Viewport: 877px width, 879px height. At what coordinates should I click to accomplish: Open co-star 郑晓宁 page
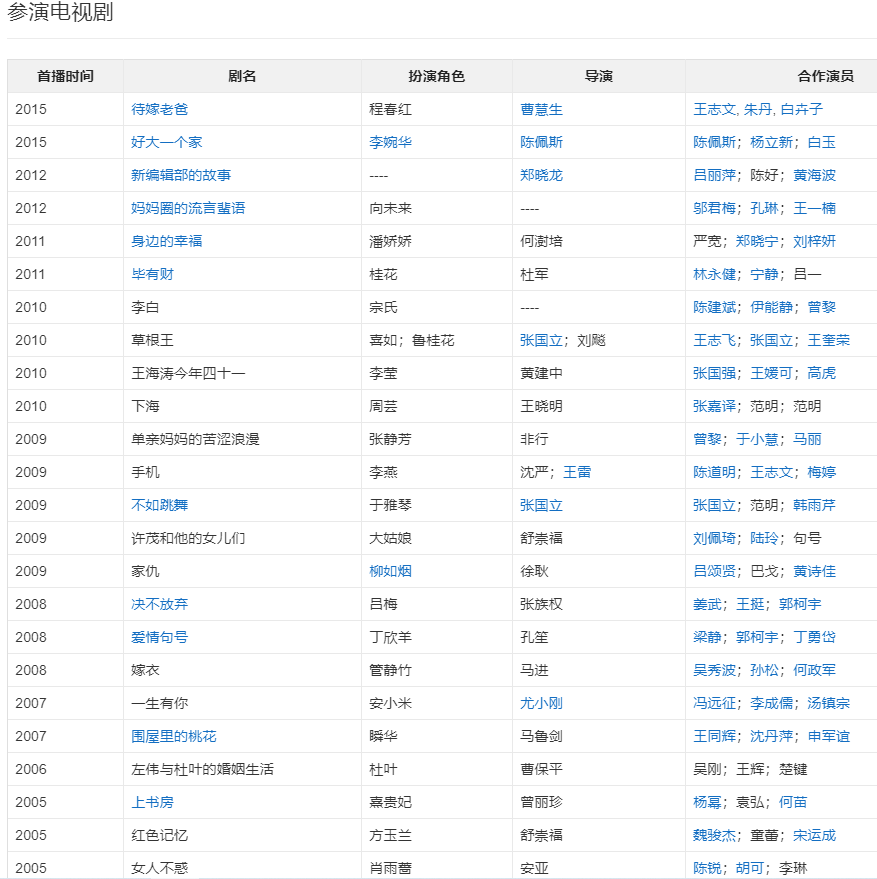(757, 242)
